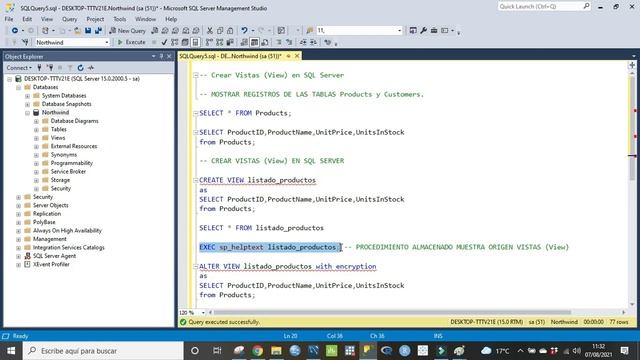Expand the Views folder node

(36, 138)
